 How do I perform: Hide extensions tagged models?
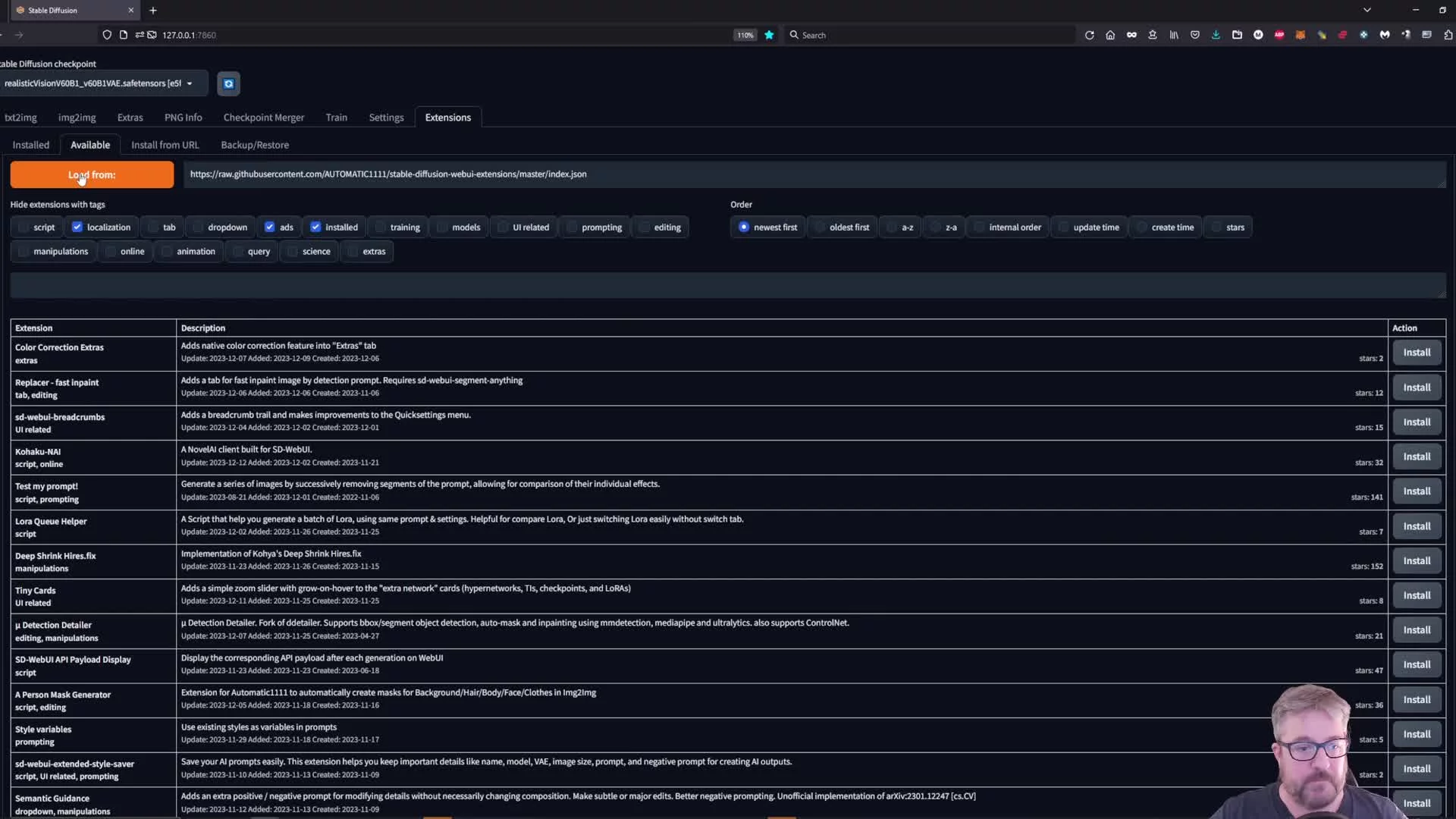tap(442, 227)
